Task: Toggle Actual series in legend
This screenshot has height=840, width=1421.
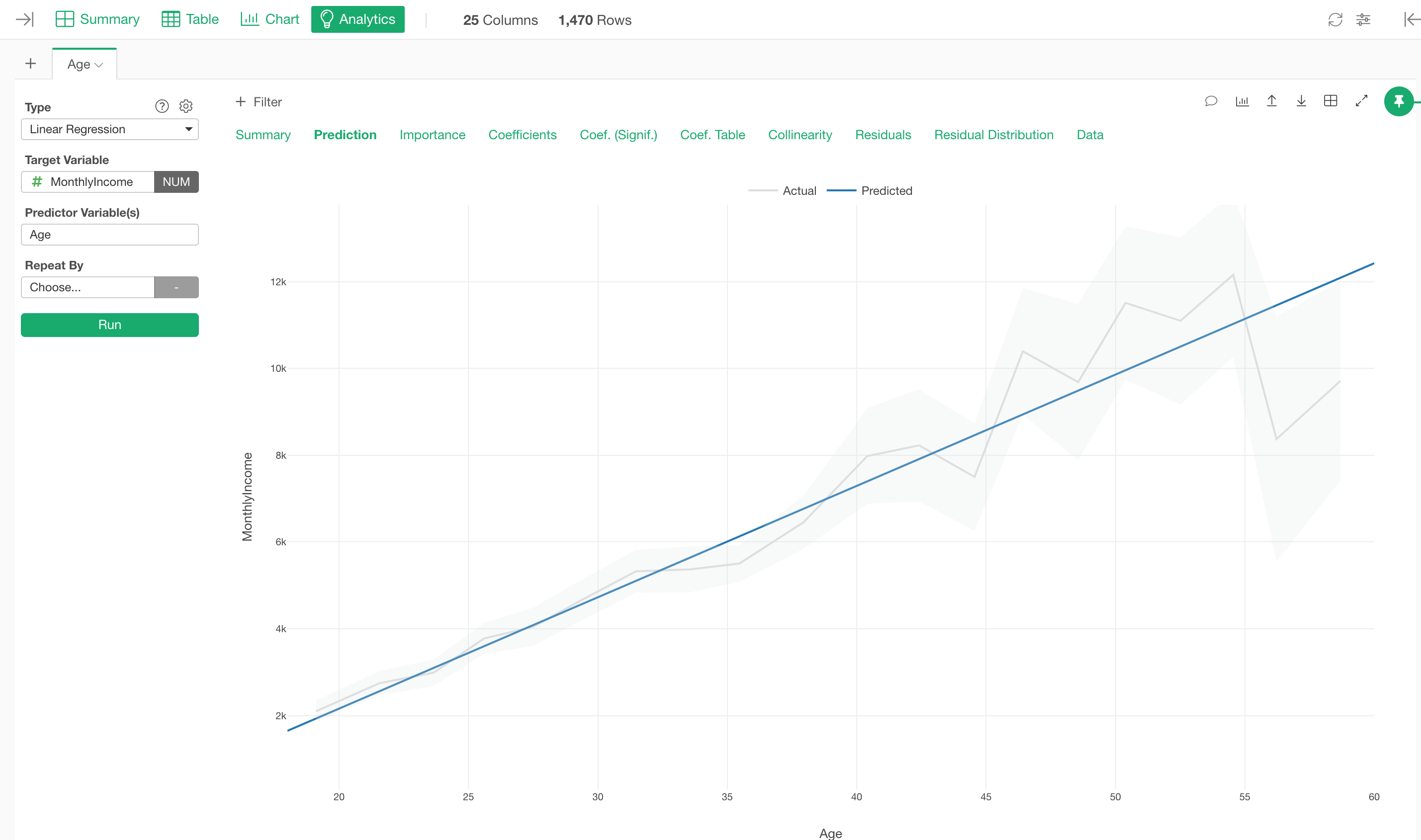Action: 799,191
